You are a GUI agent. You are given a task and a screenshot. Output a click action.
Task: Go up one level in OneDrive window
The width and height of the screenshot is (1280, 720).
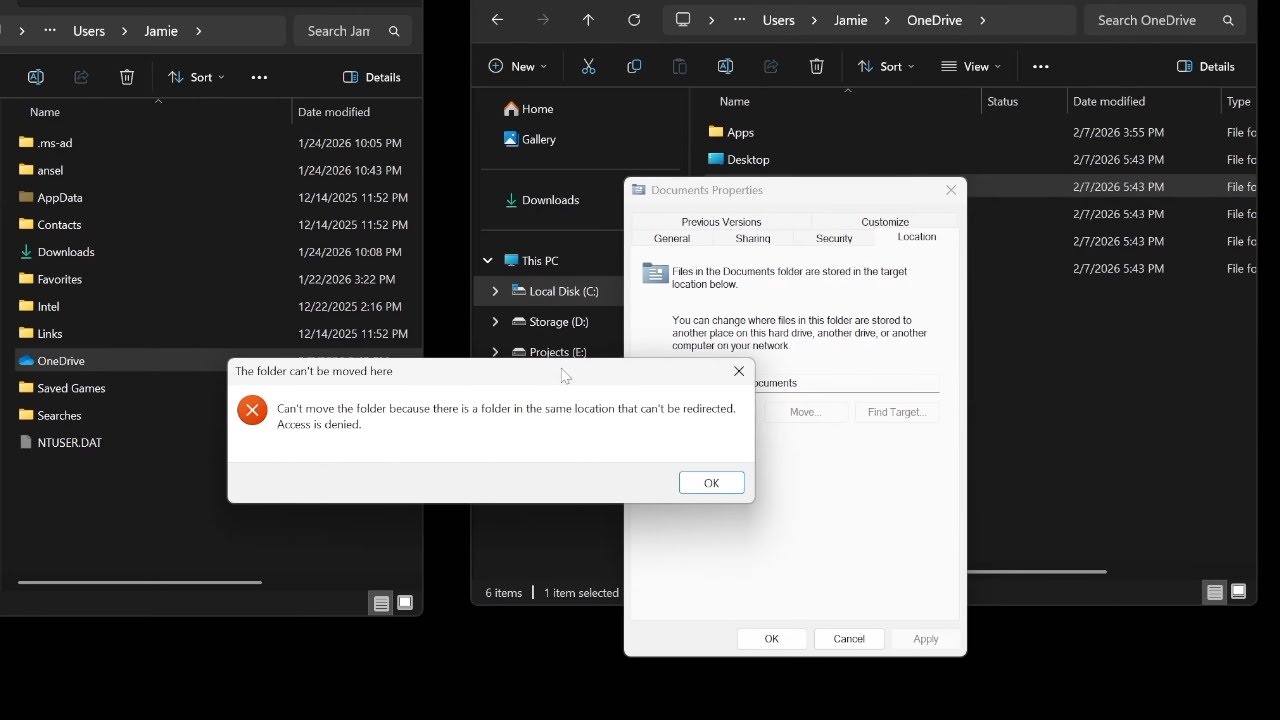click(x=588, y=20)
